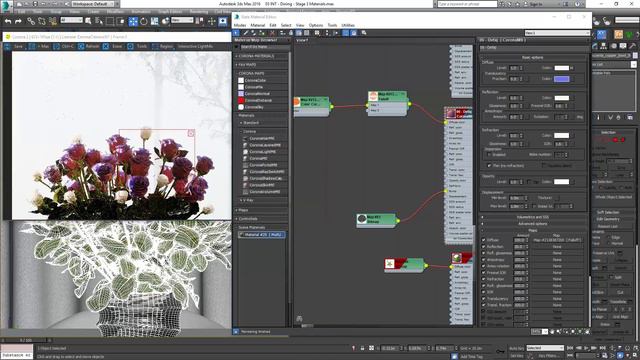Open Modes menu in Slate Material Editor
Screen dimensions: 640x360
pos(240,25)
